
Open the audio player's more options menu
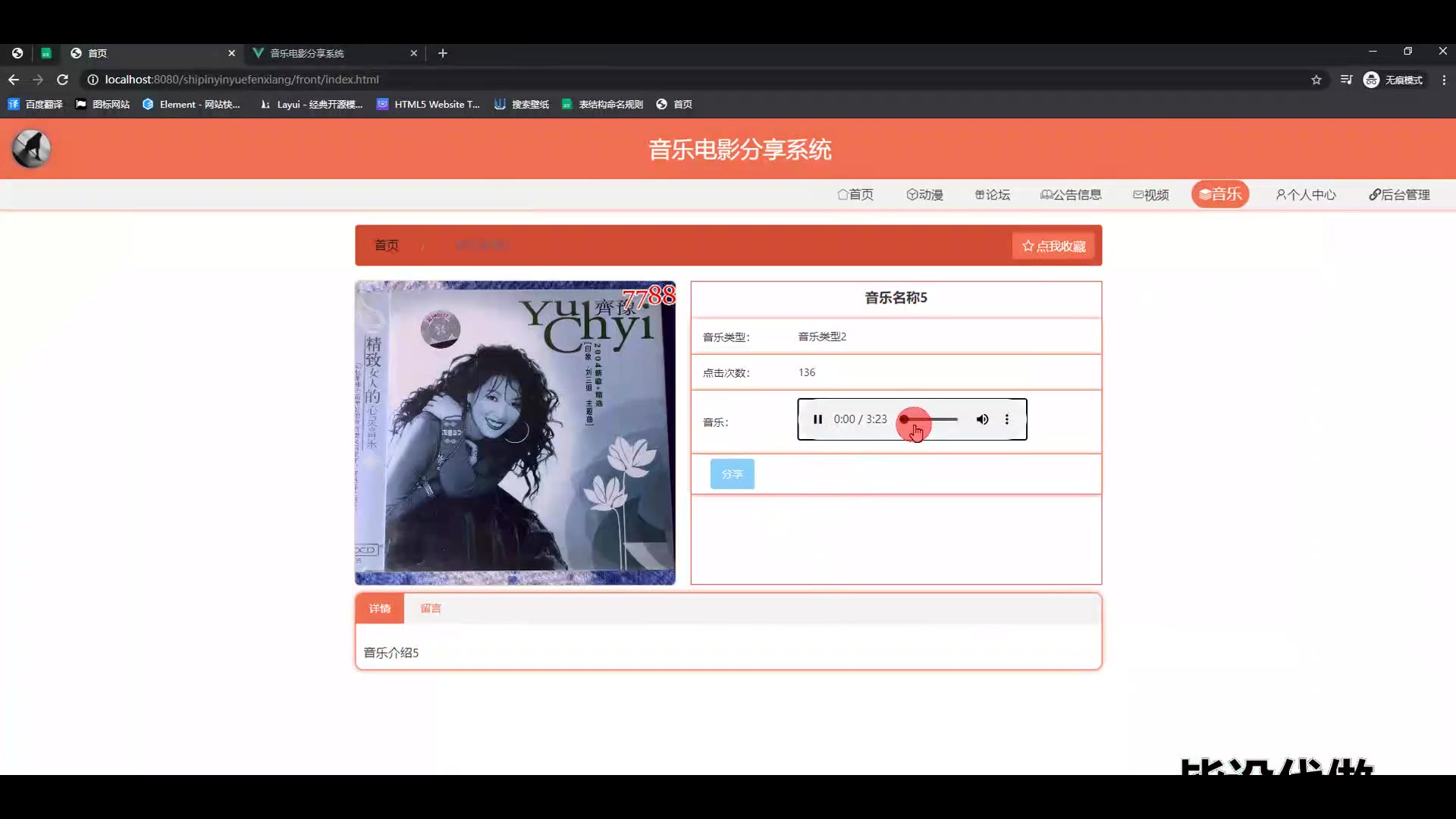coord(1007,419)
